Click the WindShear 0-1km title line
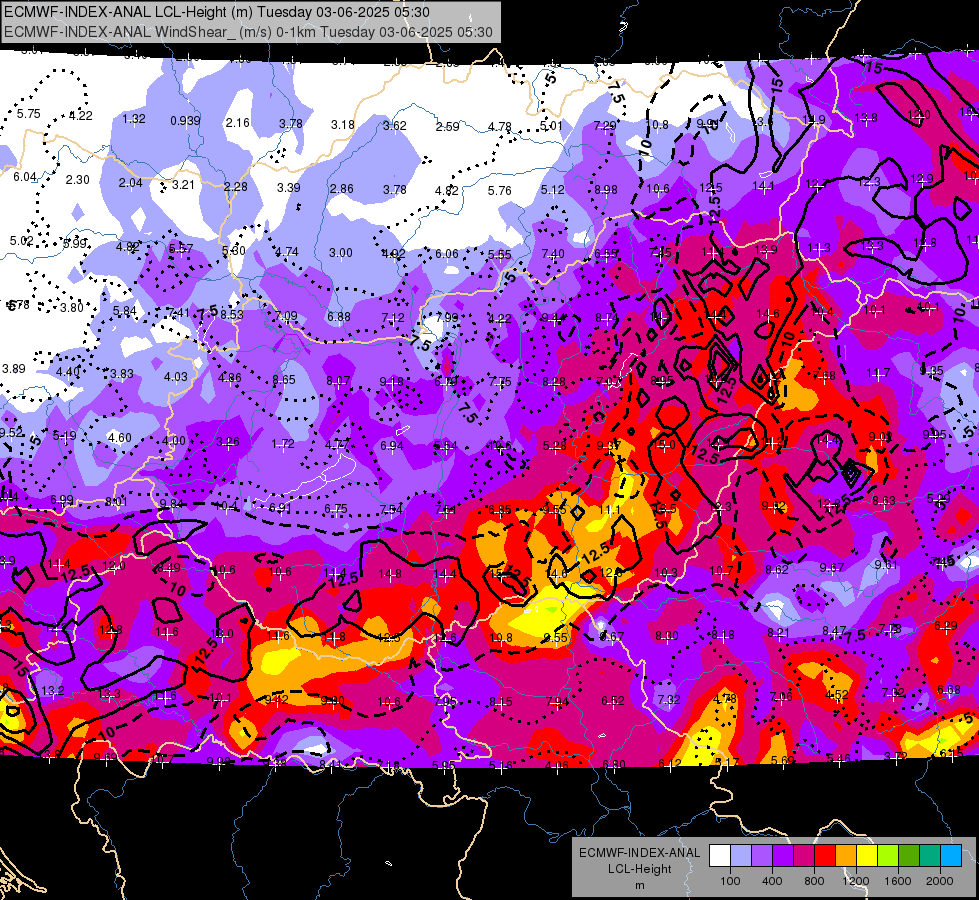 pyautogui.click(x=248, y=32)
